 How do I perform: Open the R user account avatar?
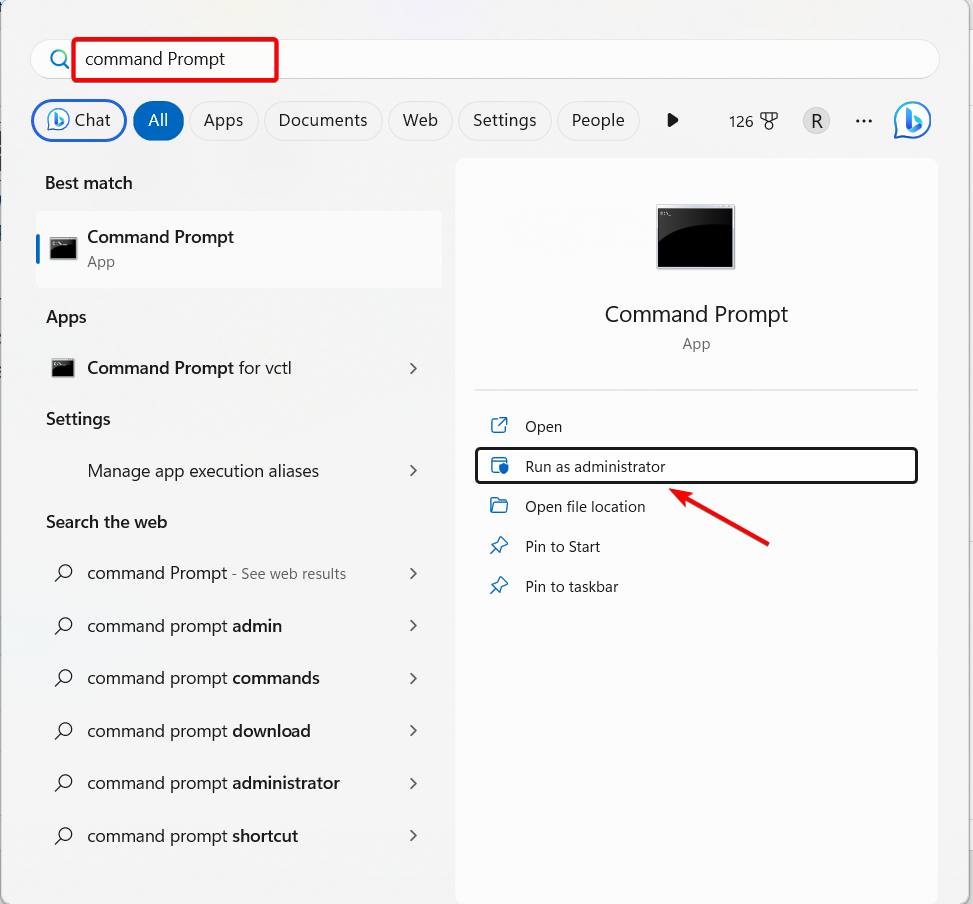tap(817, 121)
